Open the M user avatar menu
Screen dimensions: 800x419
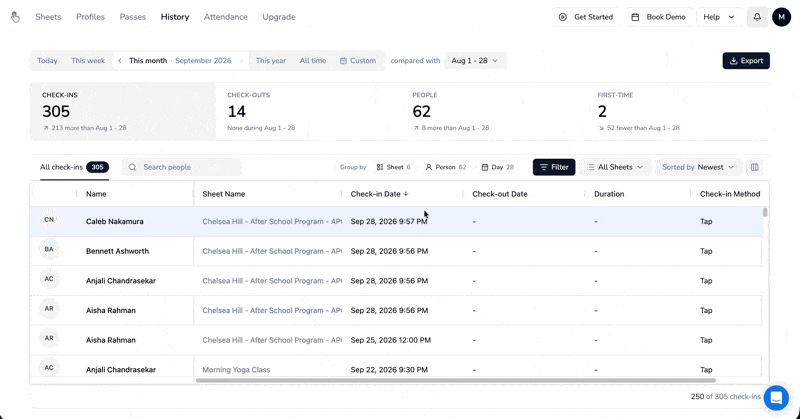781,17
